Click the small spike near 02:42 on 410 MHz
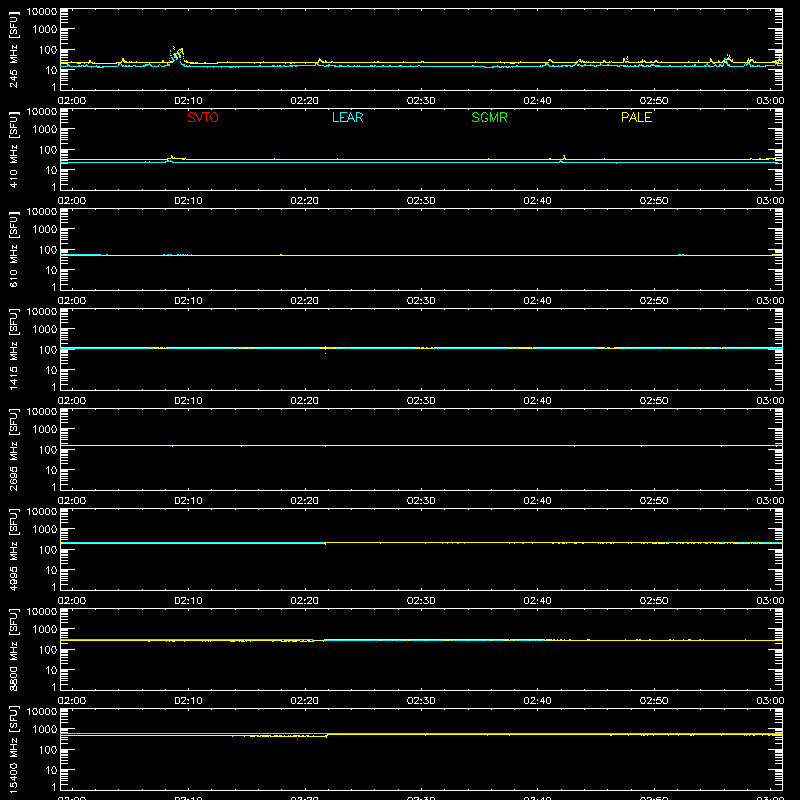 click(564, 157)
